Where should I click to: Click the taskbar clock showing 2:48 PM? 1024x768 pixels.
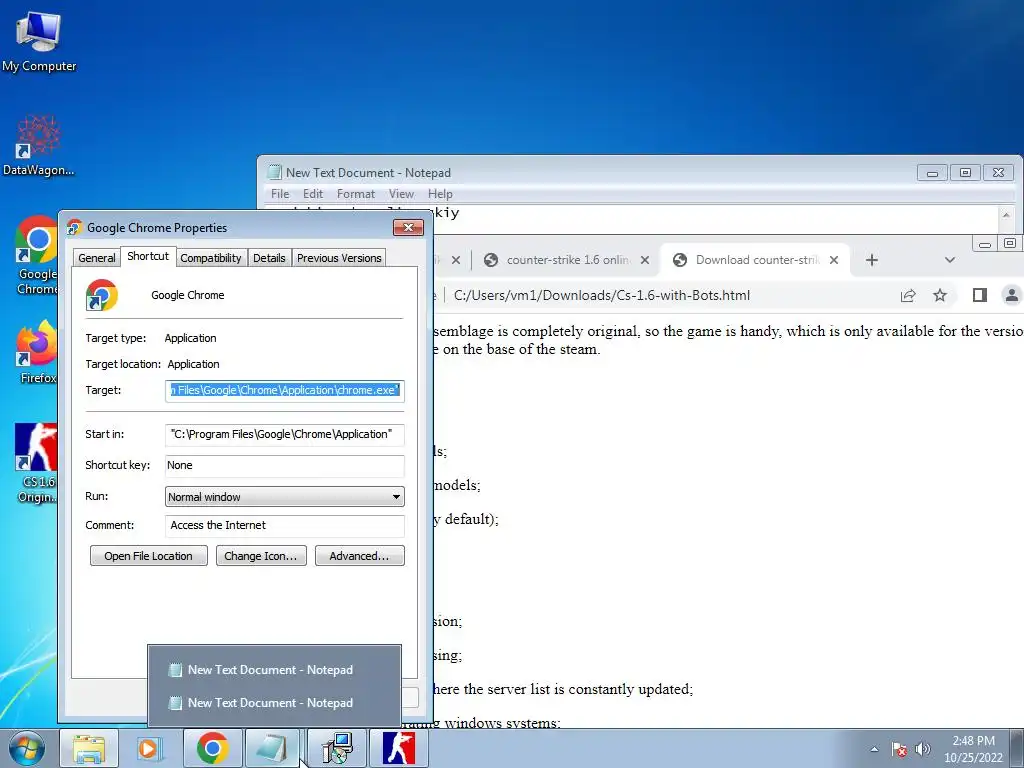click(x=973, y=749)
